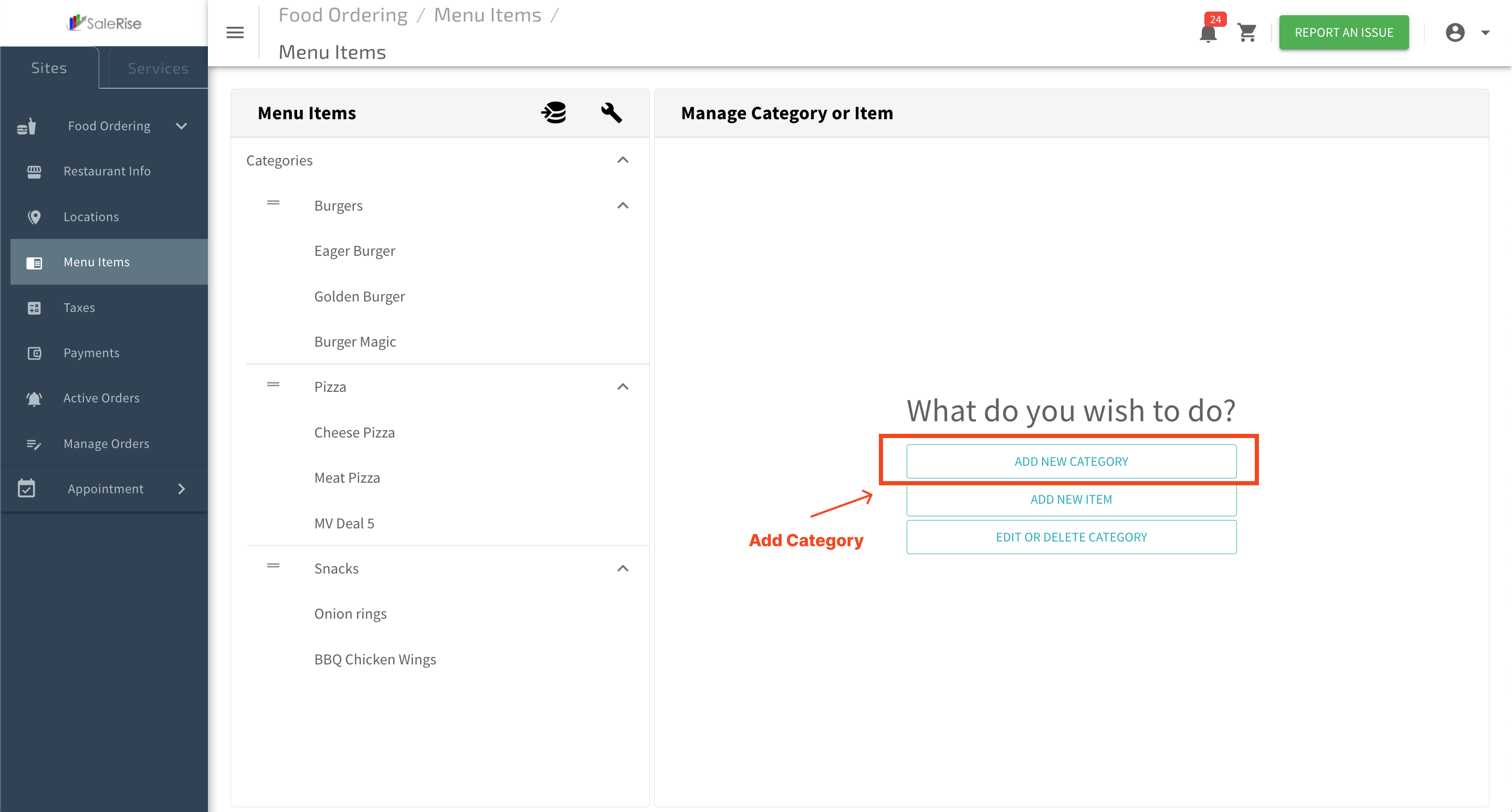Click the Taxes calculator icon

pos(34,308)
